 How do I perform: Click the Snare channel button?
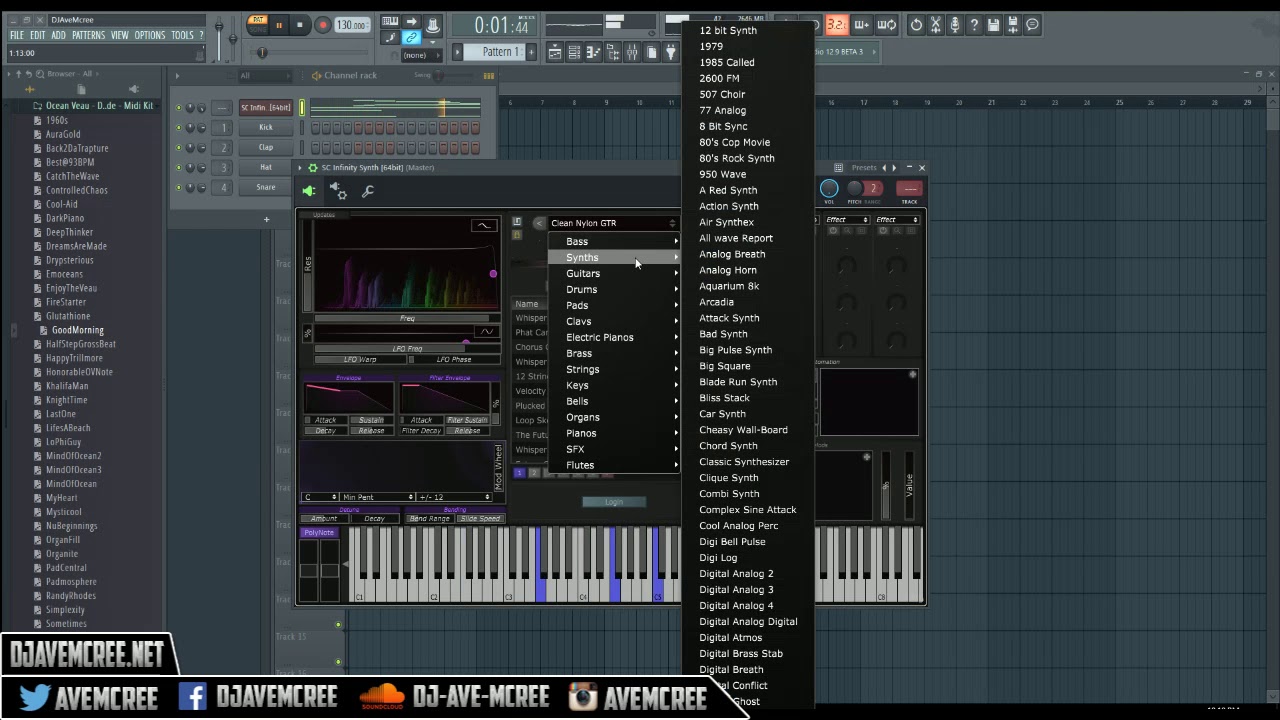point(265,187)
